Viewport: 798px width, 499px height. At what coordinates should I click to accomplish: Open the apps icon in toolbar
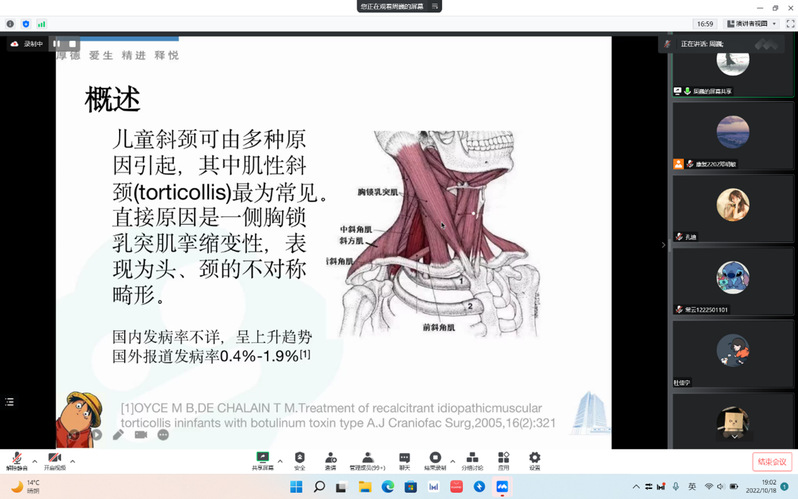tap(504, 459)
